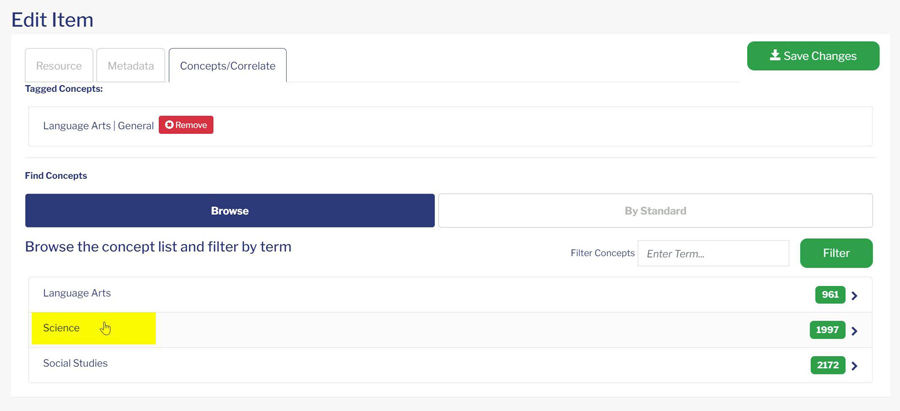Viewport: 900px width, 411px height.
Task: Focus the Filter Concepts term field
Action: 713,254
